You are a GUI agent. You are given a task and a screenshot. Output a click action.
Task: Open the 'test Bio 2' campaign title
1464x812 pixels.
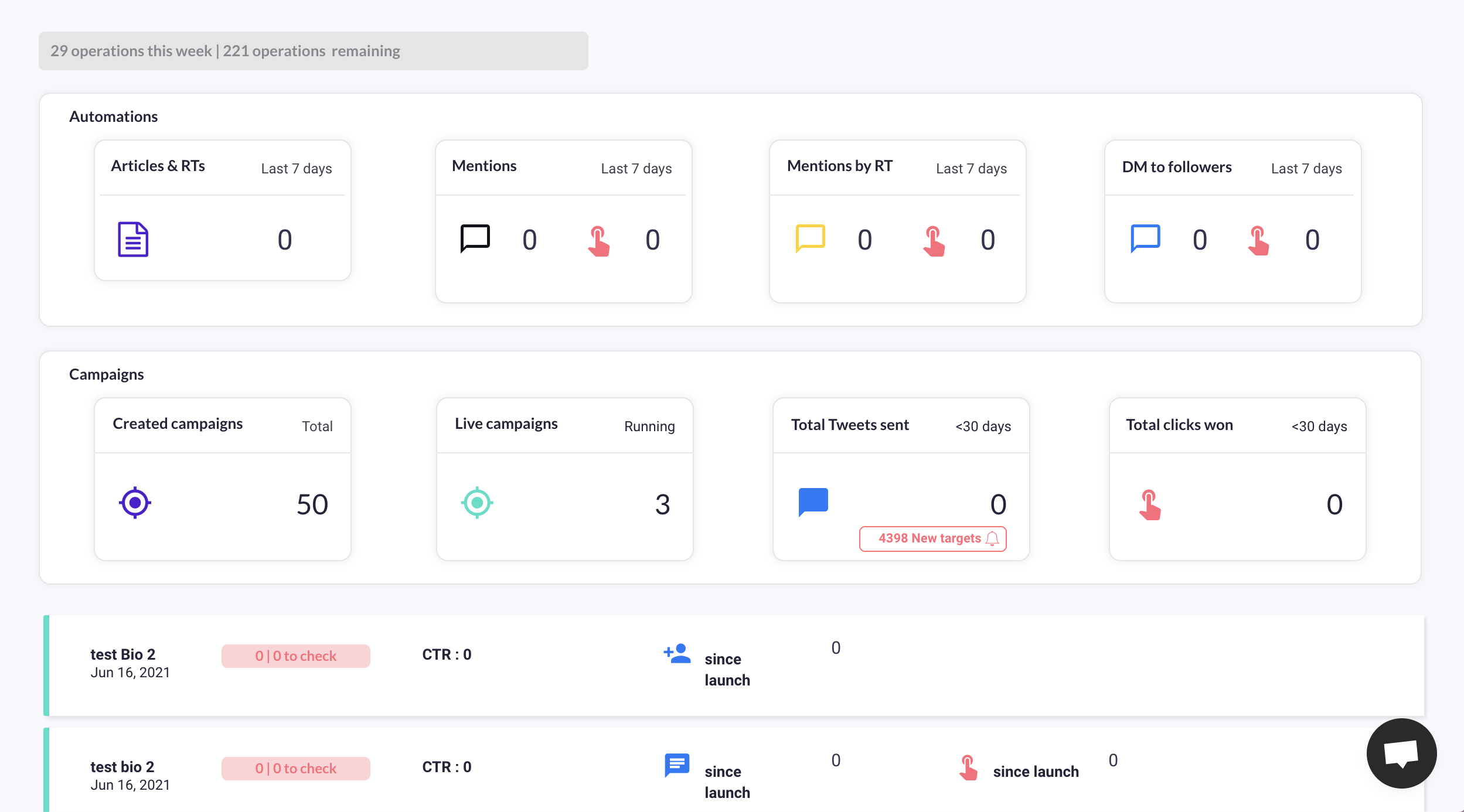tap(122, 654)
